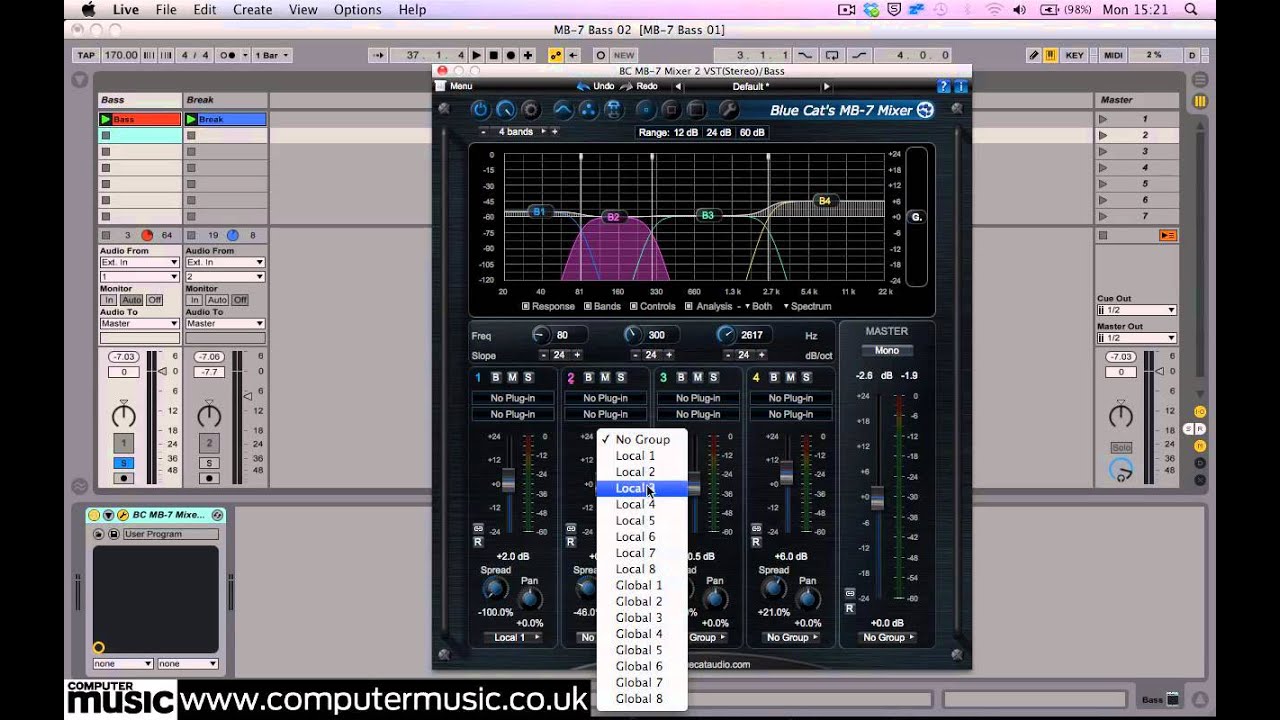Open the plugin help question mark icon
Screen dimensions: 1280x720
coord(943,87)
